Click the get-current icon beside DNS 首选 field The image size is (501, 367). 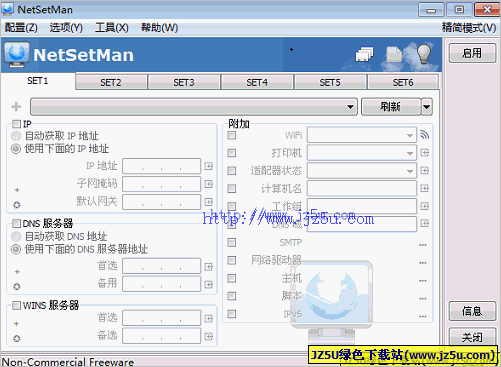point(209,267)
